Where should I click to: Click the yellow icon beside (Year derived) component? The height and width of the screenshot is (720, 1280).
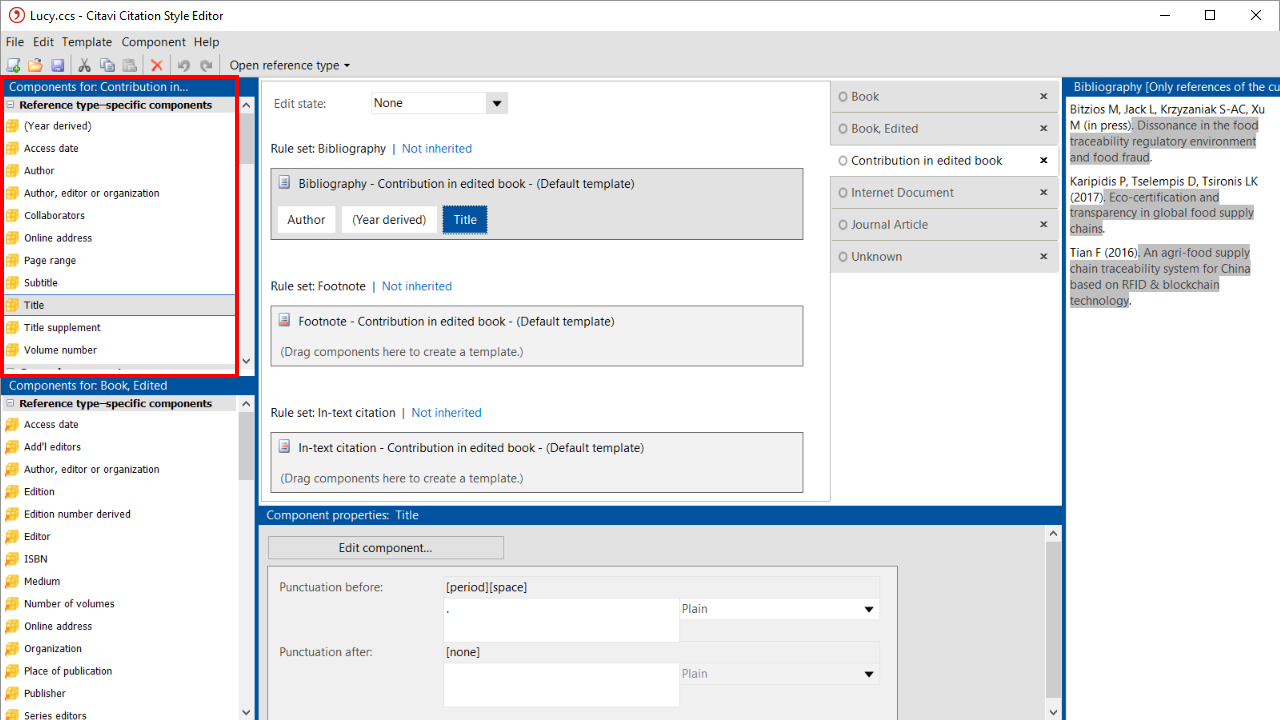pos(12,126)
